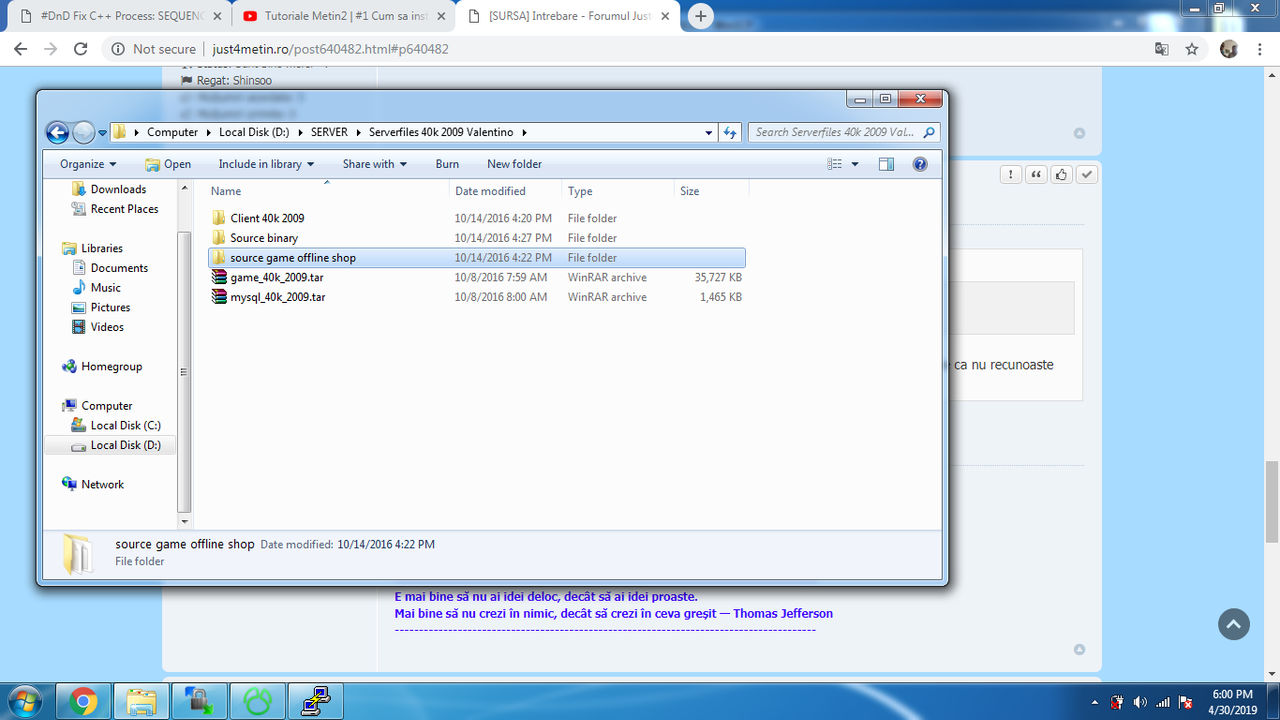This screenshot has width=1280, height=720.
Task: Switch to the Tutoriale Metin2 YouTube tab
Action: pos(346,17)
